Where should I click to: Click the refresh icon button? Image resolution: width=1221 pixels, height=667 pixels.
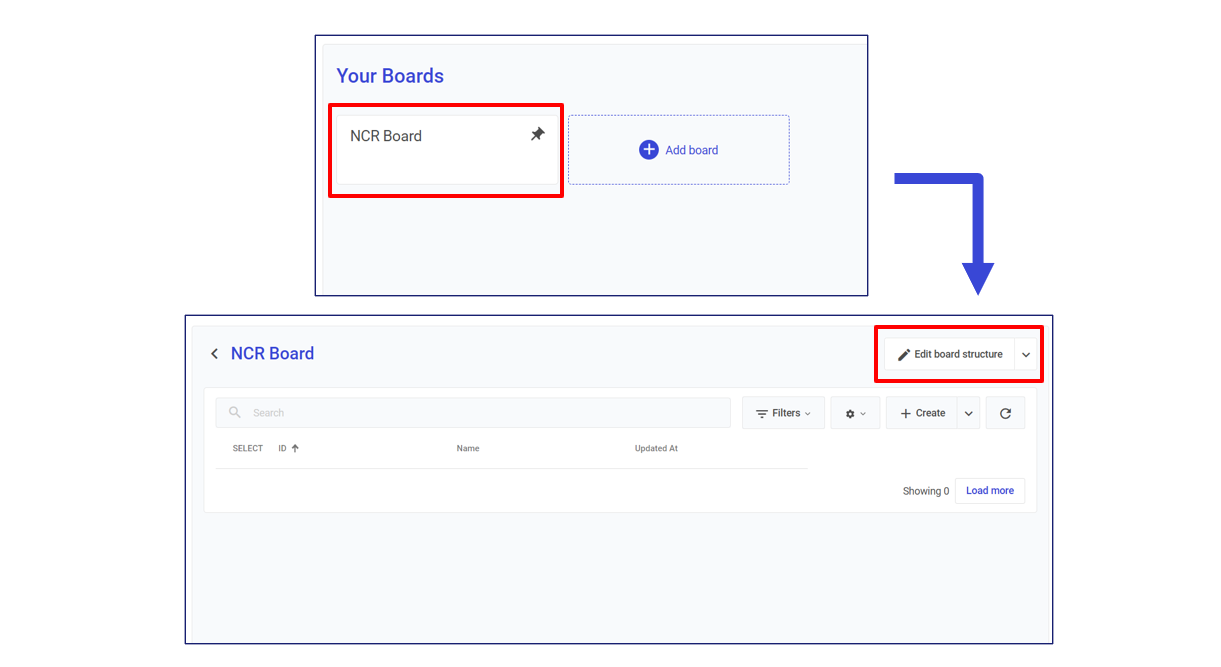pyautogui.click(x=1005, y=413)
